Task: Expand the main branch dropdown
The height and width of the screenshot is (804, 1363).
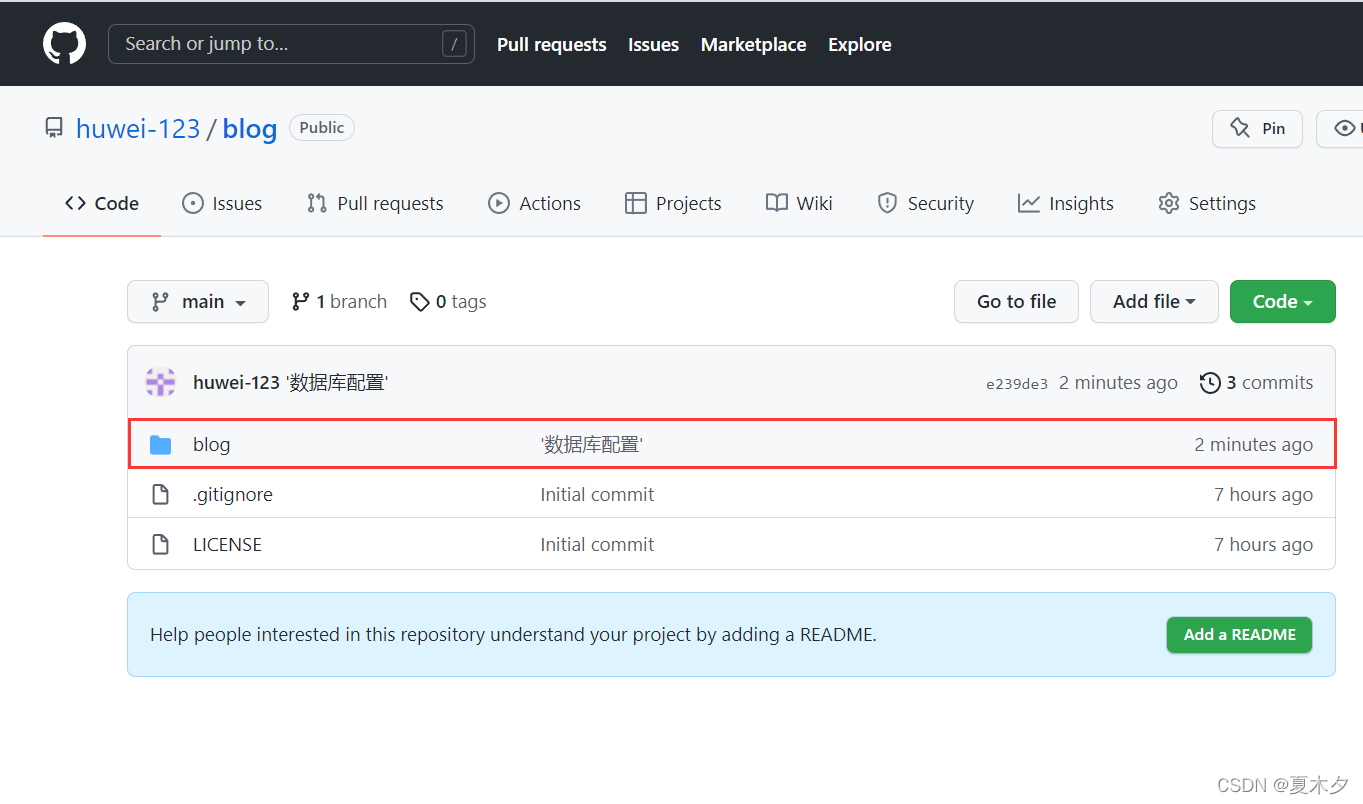Action: pos(198,302)
